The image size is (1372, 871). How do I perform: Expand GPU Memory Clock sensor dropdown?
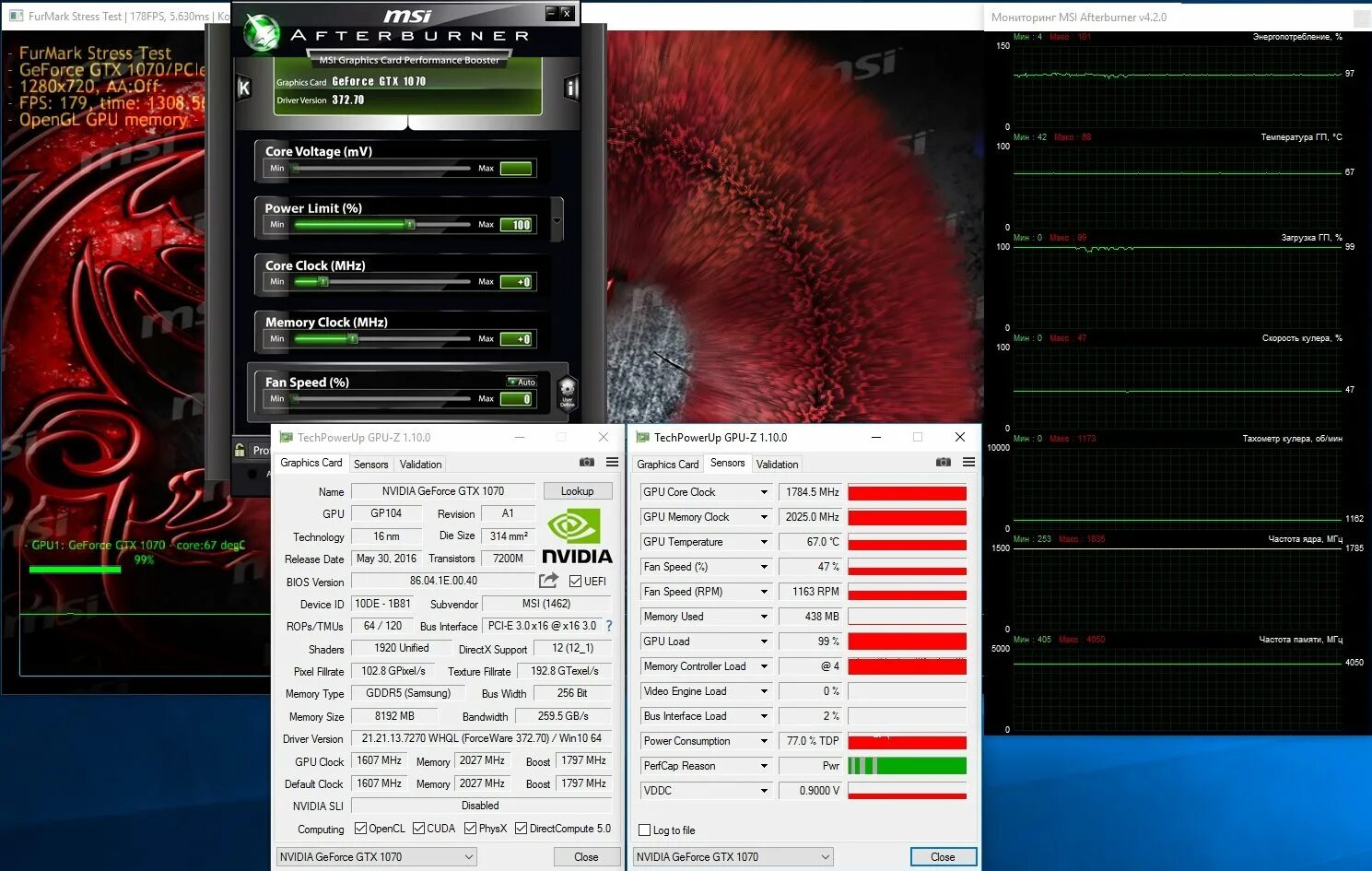pos(764,517)
